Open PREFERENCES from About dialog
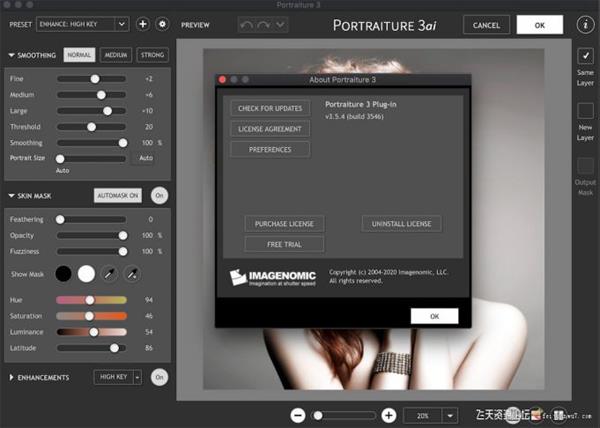Image resolution: width=600 pixels, height=428 pixels. 270,150
